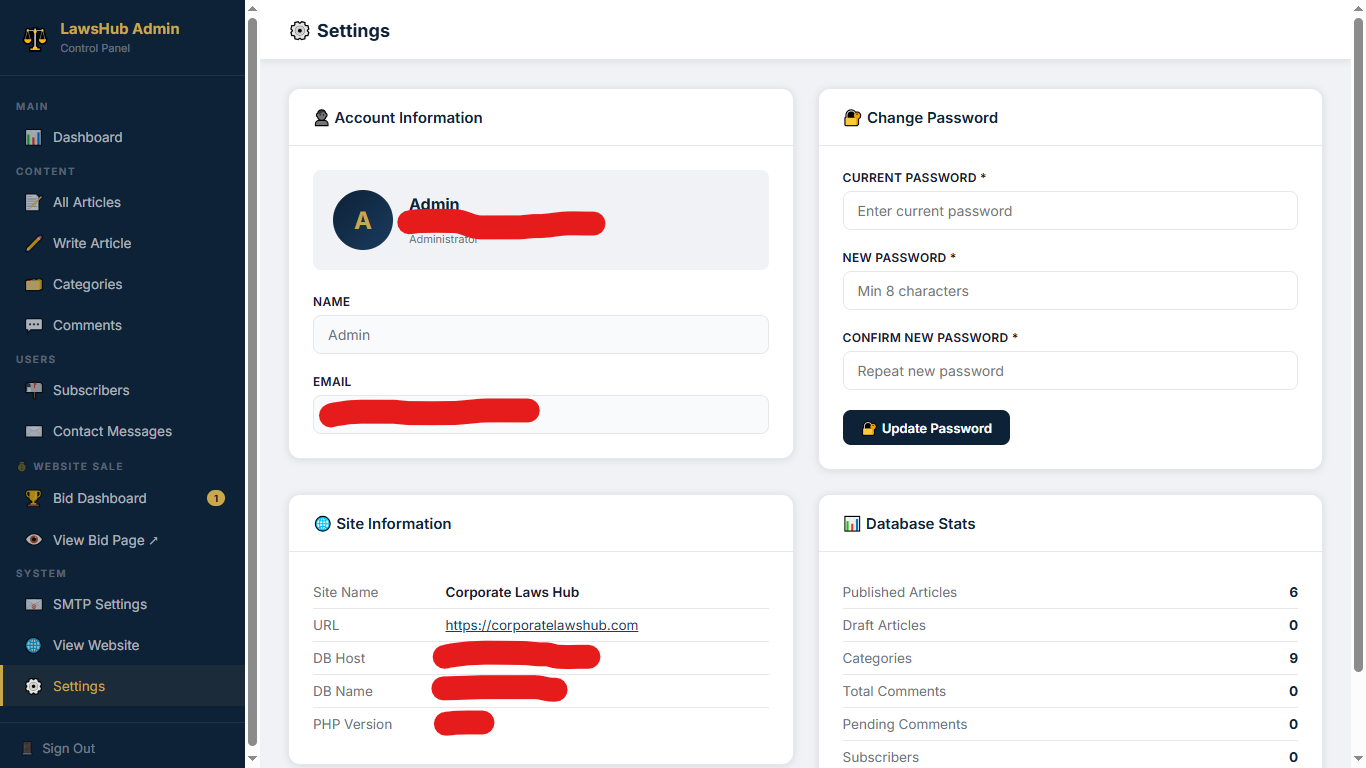Screen dimensions: 1366x768
Task: Open the corporatelawshub.com URL link
Action: [x=541, y=625]
